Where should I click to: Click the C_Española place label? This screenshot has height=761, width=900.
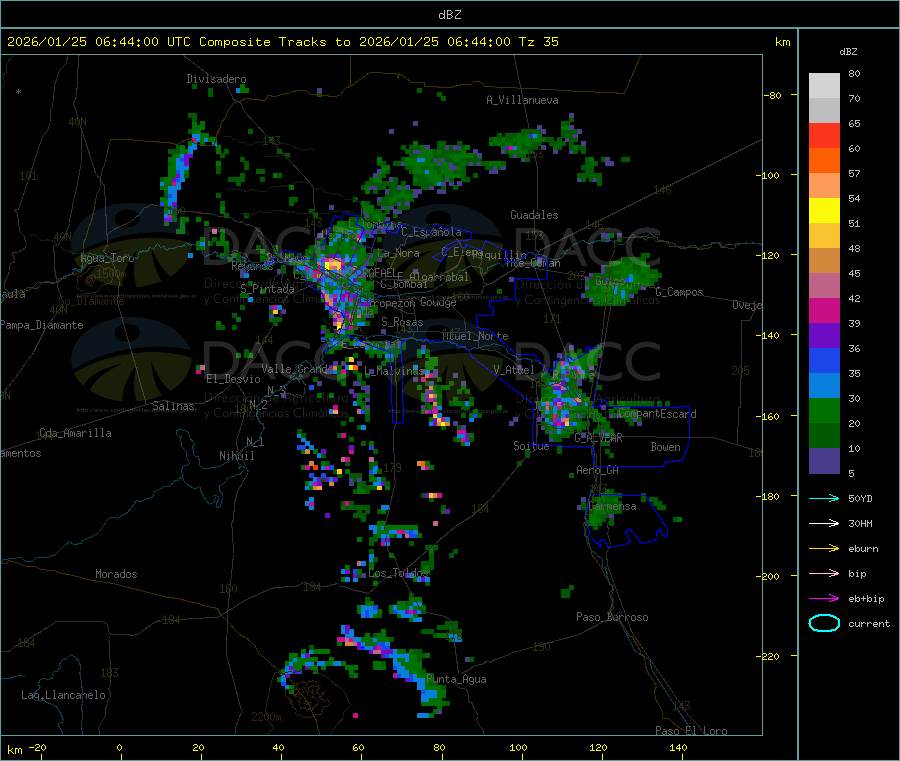pos(432,232)
